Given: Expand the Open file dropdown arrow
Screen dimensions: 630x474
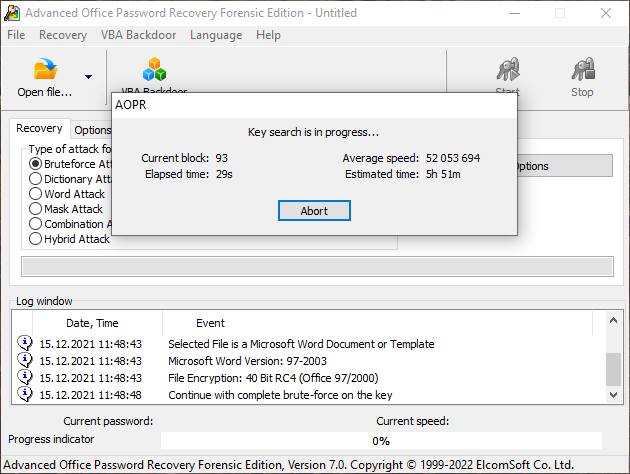Looking at the screenshot, I should 88,77.
